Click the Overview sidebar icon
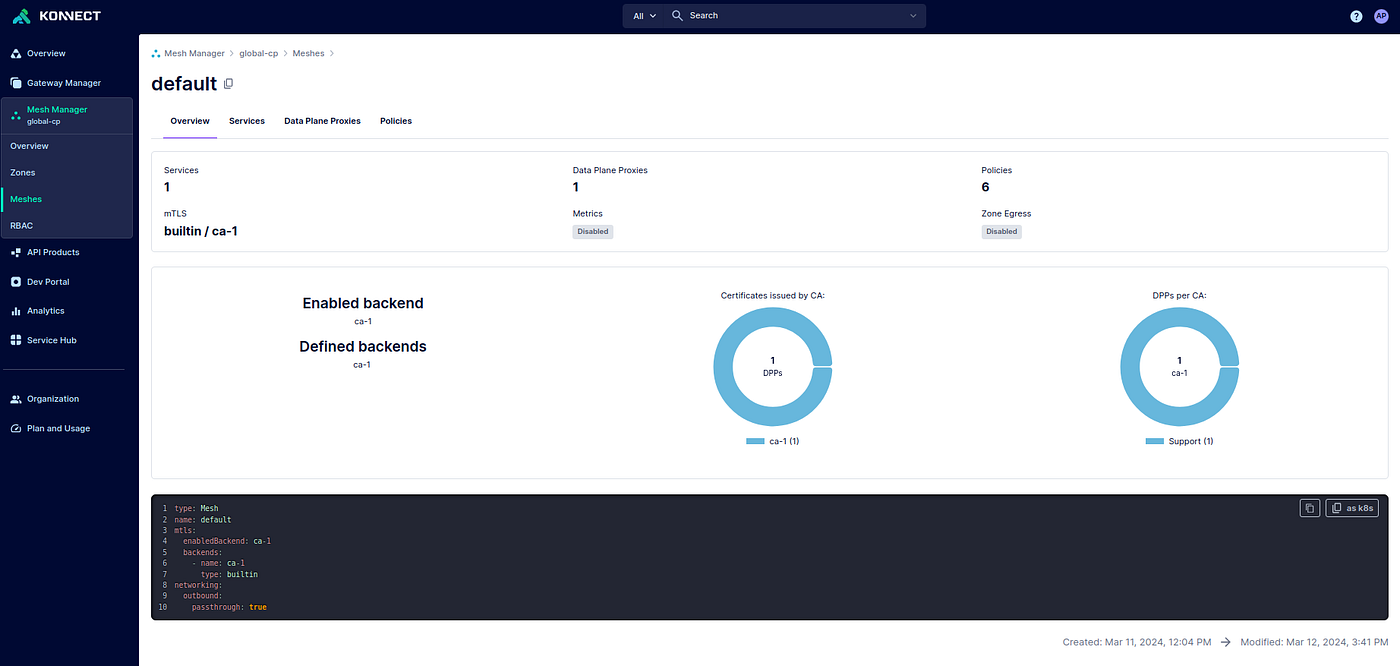Screen dimensions: 1400x666 [16, 54]
